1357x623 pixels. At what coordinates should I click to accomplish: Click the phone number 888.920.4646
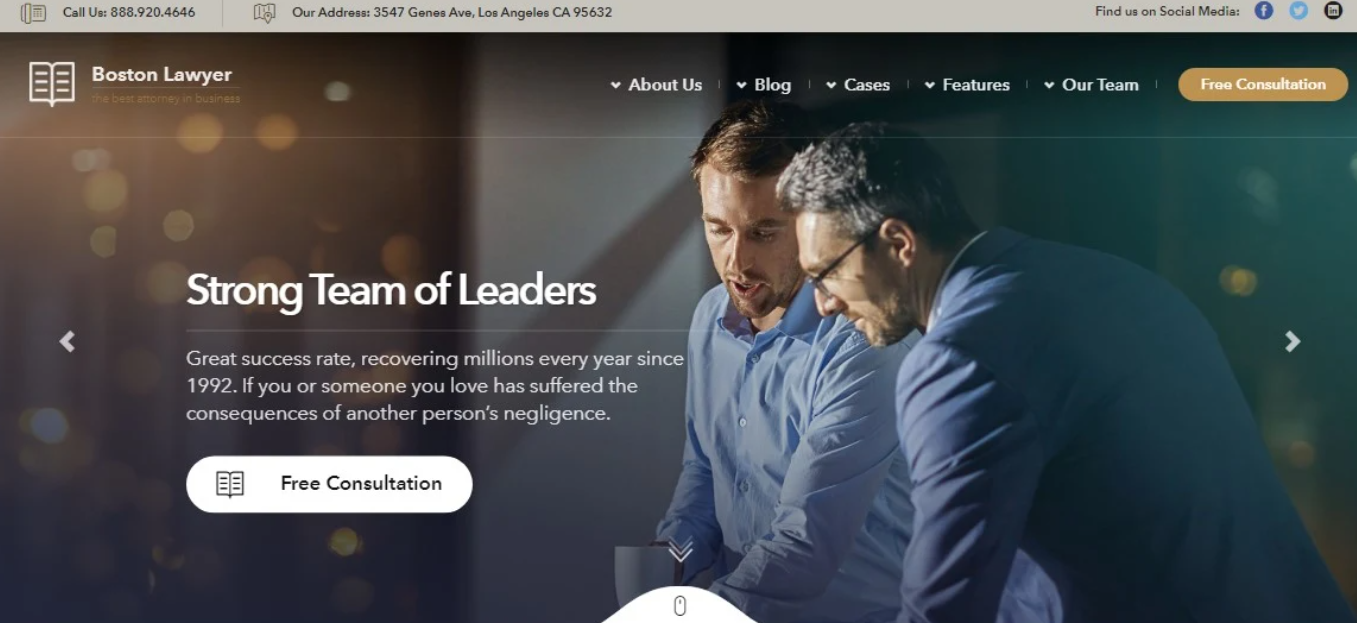click(x=153, y=12)
